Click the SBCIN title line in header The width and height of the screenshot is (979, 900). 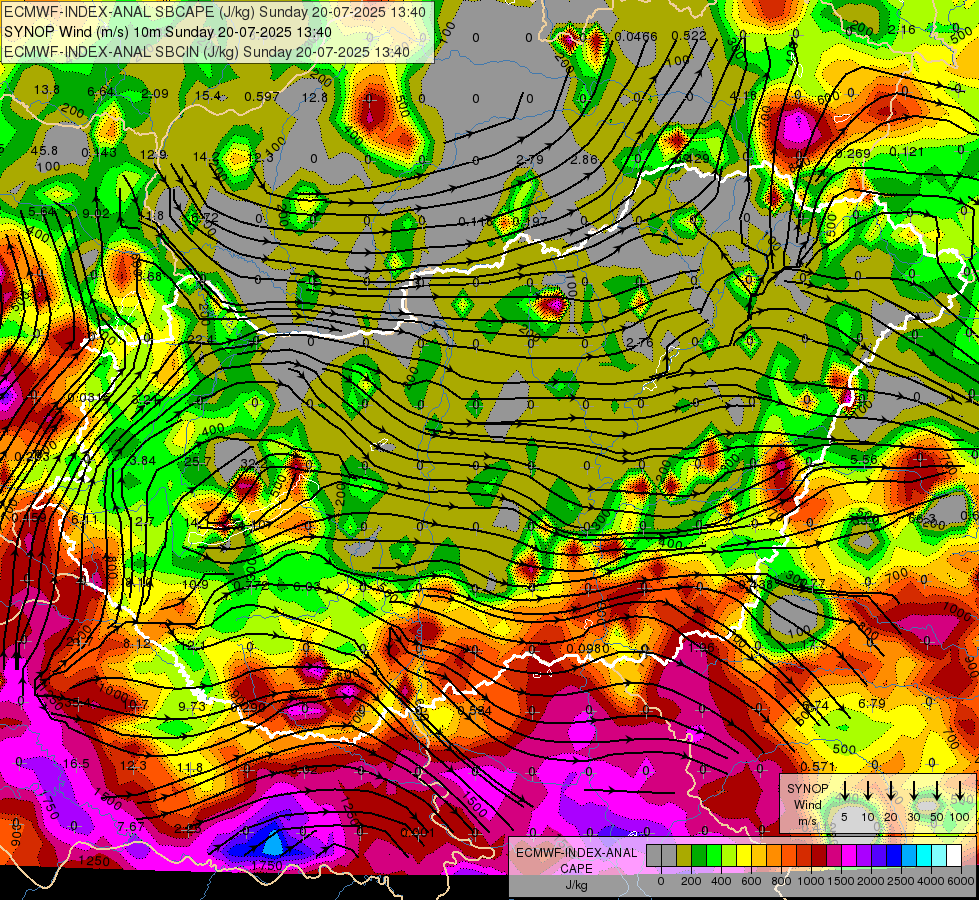207,52
